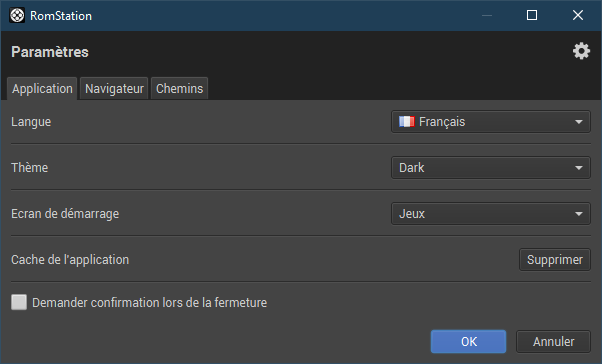Open the Thème dropdown showing Dark
Image resolution: width=602 pixels, height=364 pixels.
[491, 167]
